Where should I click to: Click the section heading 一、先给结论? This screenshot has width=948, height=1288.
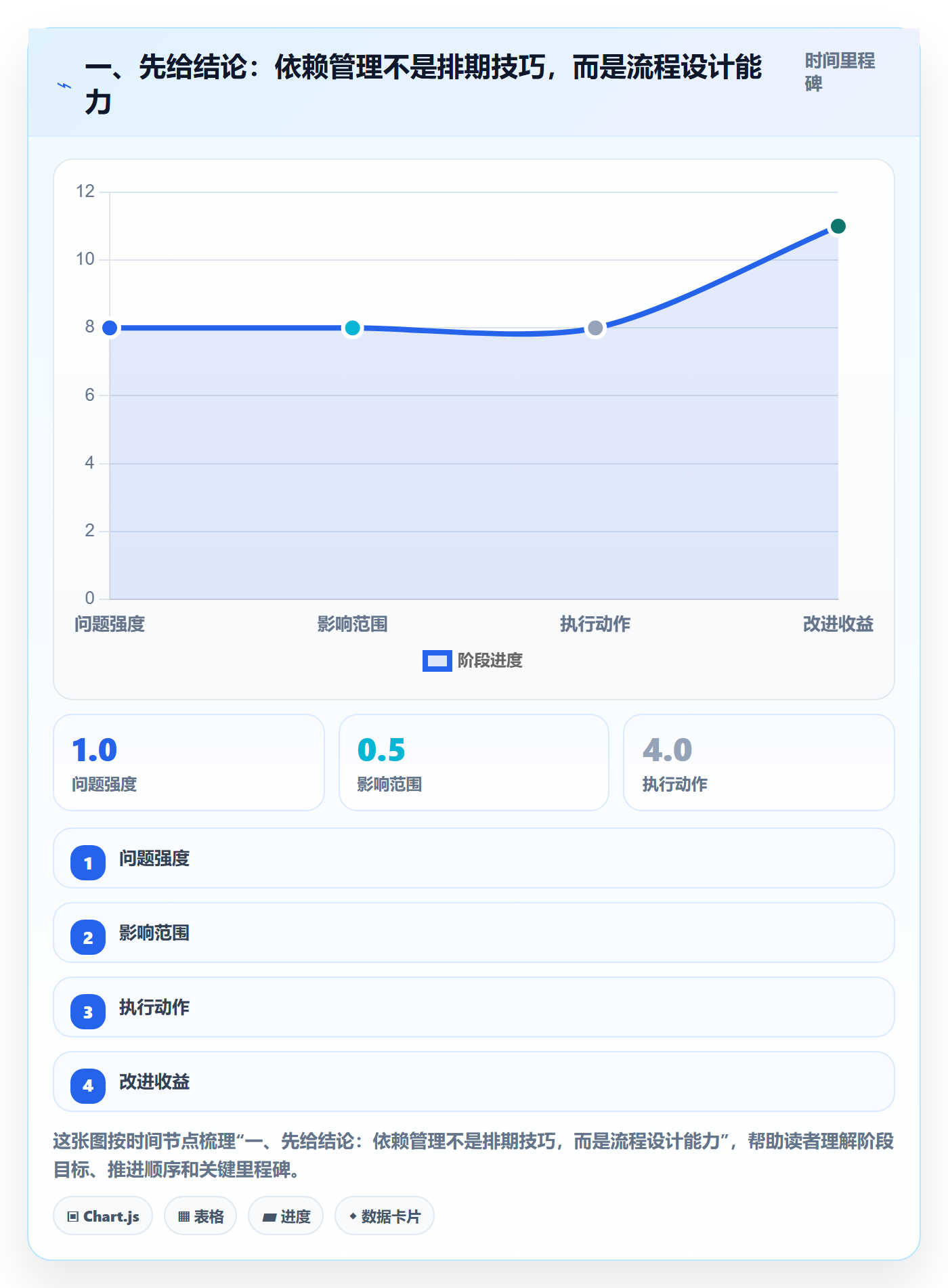point(423,85)
